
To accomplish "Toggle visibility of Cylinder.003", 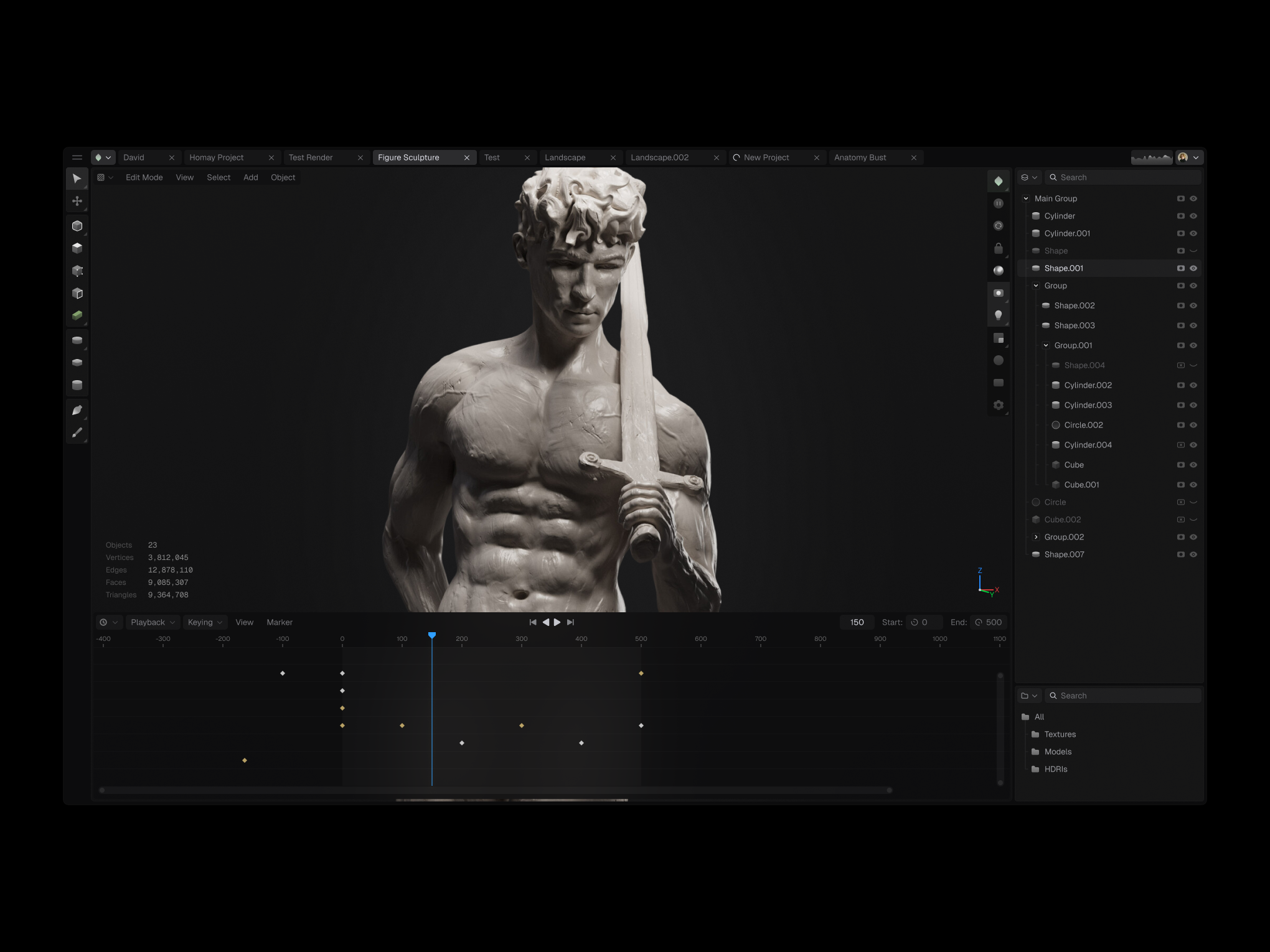I will coord(1193,405).
